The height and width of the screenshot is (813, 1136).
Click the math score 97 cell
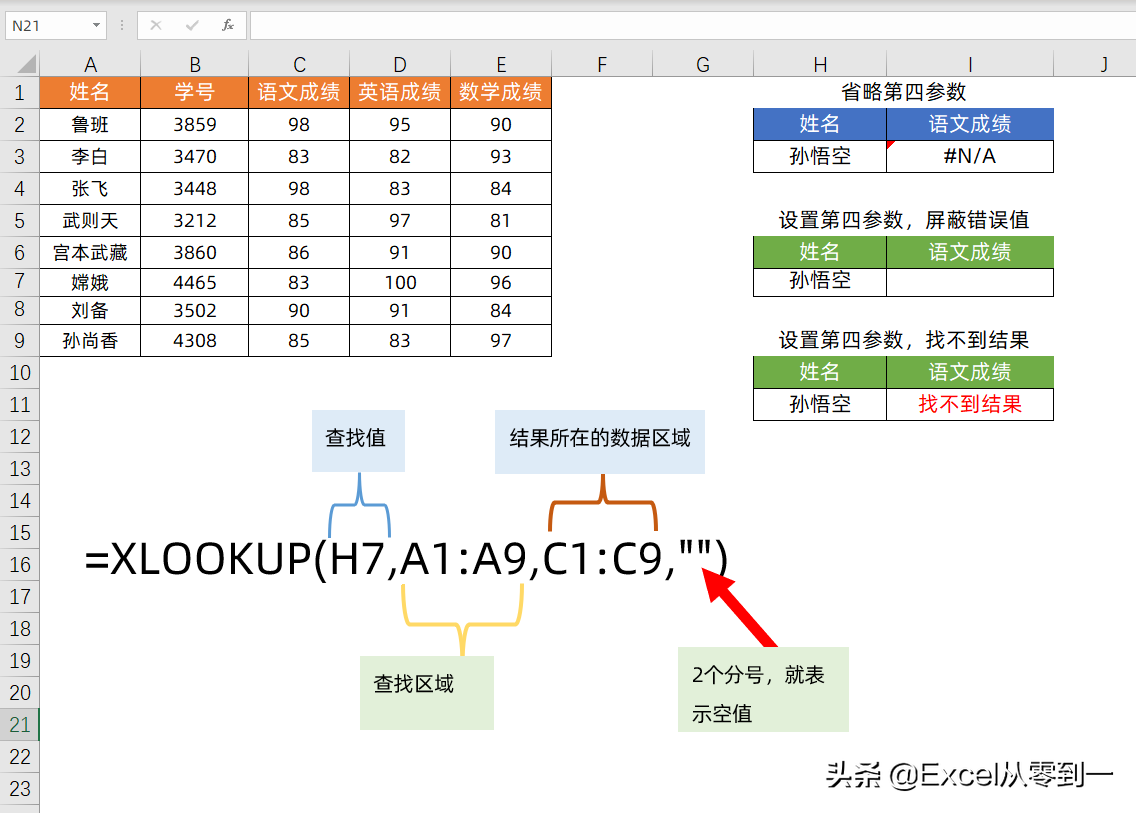click(501, 341)
